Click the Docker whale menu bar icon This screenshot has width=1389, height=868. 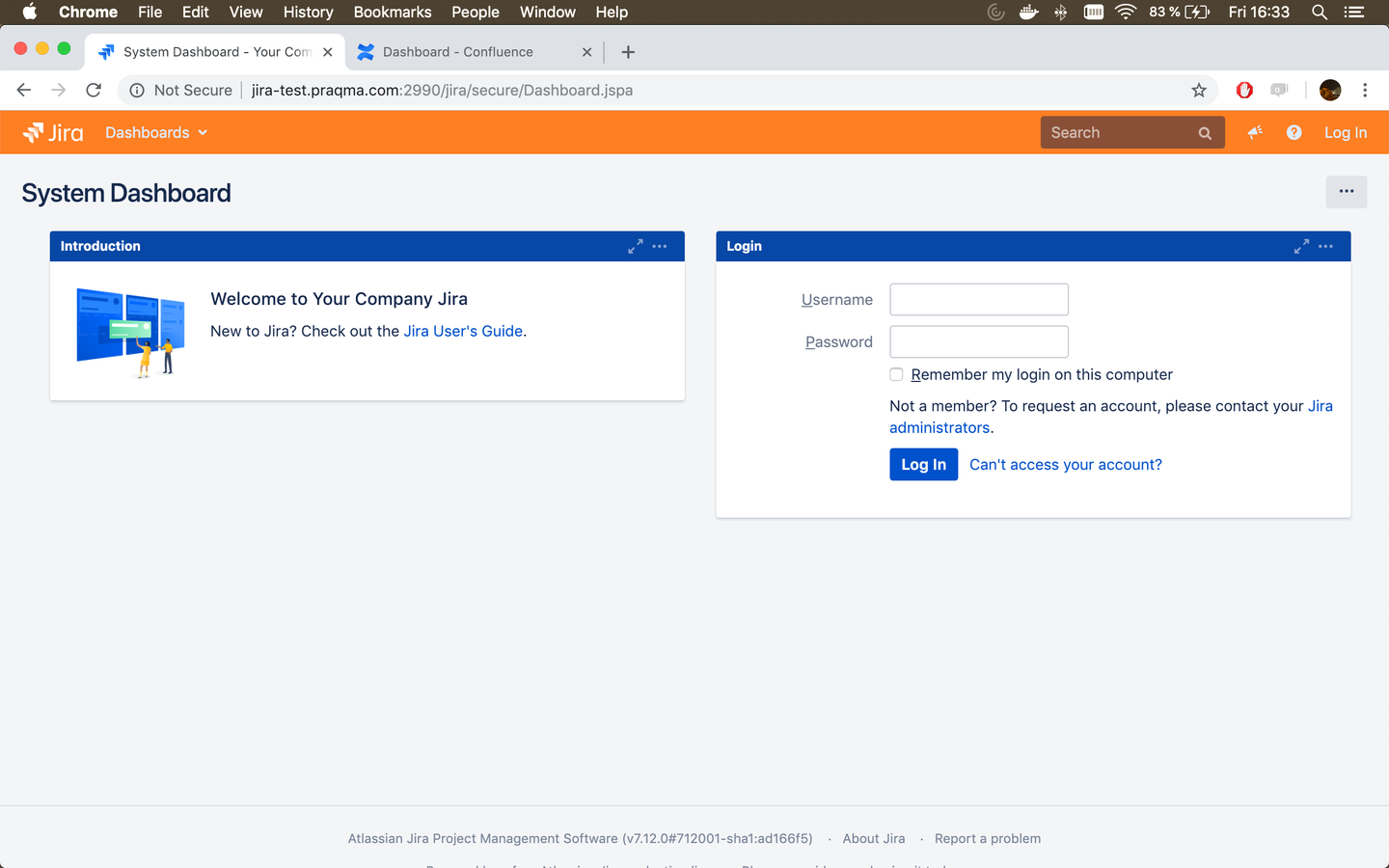pos(1028,12)
